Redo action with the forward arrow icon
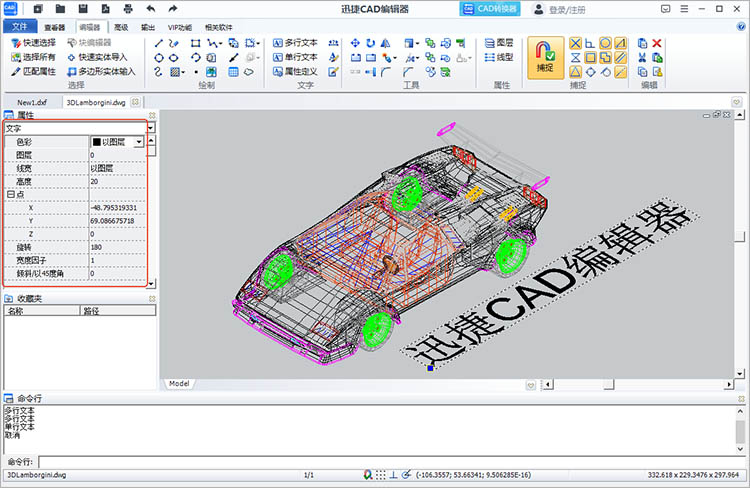The height and width of the screenshot is (488, 750). pyautogui.click(x=173, y=9)
